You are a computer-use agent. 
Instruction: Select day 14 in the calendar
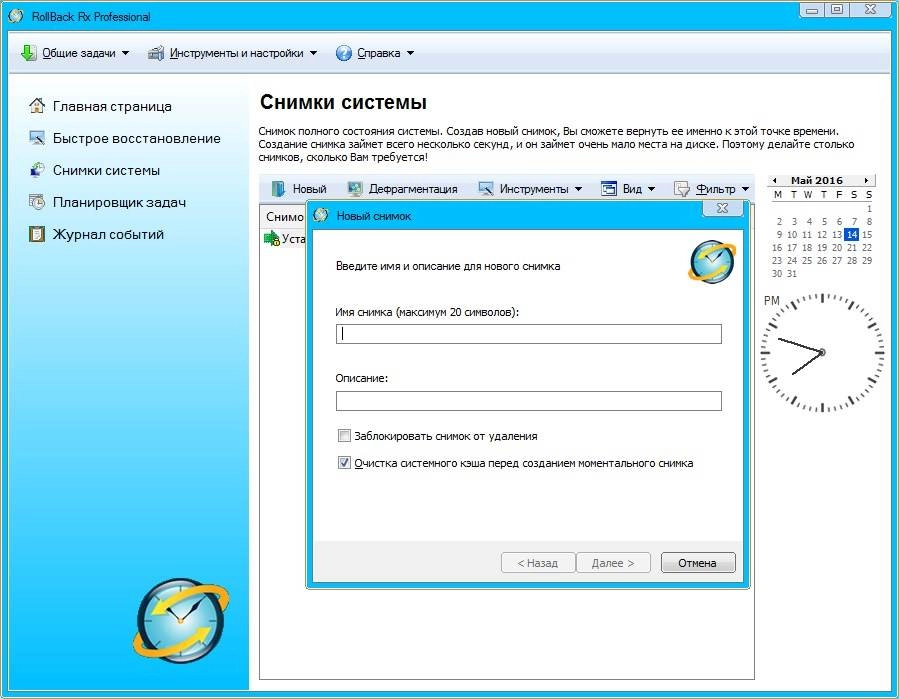tap(851, 234)
